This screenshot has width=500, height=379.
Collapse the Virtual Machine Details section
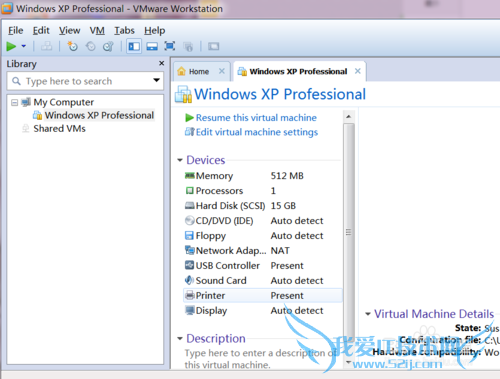(x=368, y=314)
